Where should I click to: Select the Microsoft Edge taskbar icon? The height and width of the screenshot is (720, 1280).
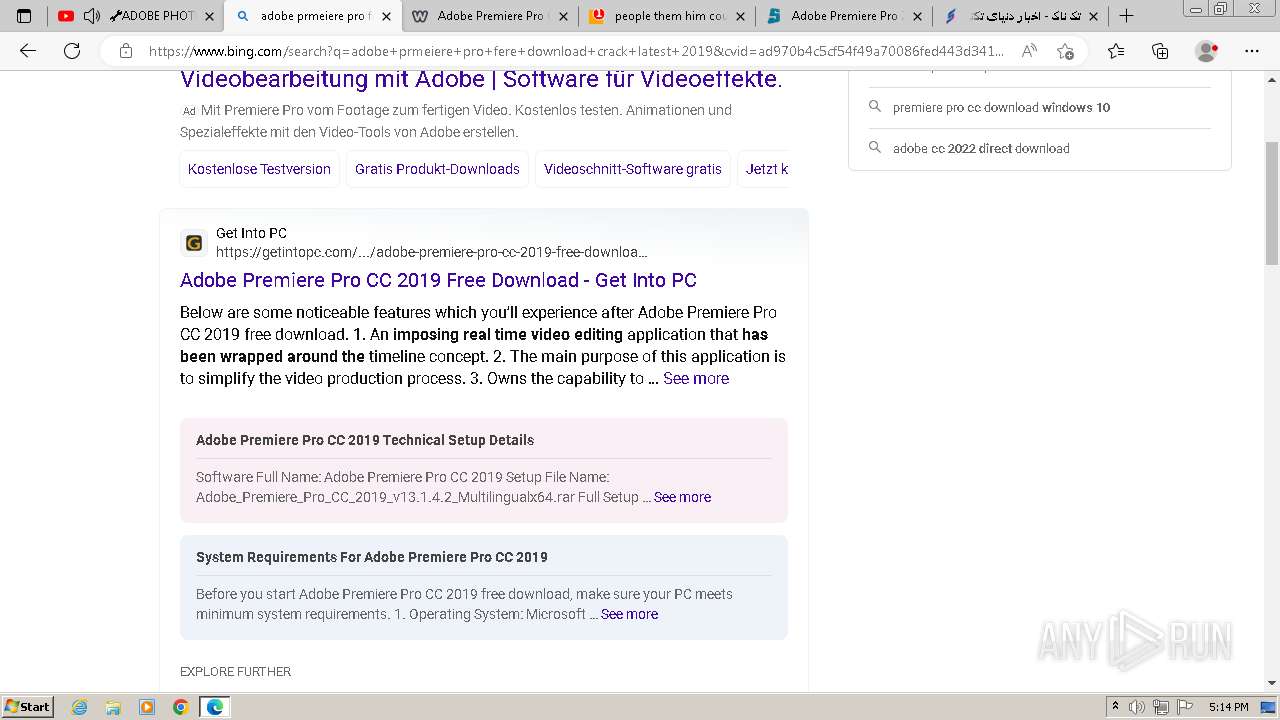coord(215,707)
